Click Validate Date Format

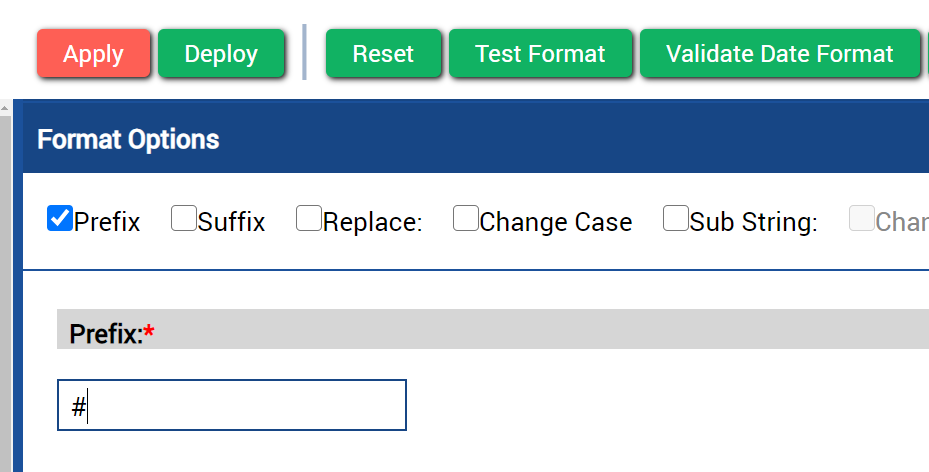click(780, 53)
